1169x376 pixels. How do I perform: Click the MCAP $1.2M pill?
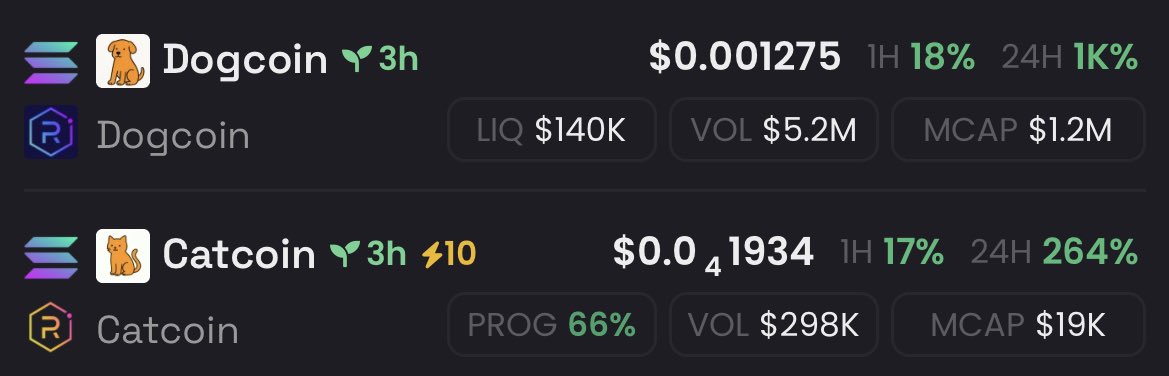pos(1018,130)
